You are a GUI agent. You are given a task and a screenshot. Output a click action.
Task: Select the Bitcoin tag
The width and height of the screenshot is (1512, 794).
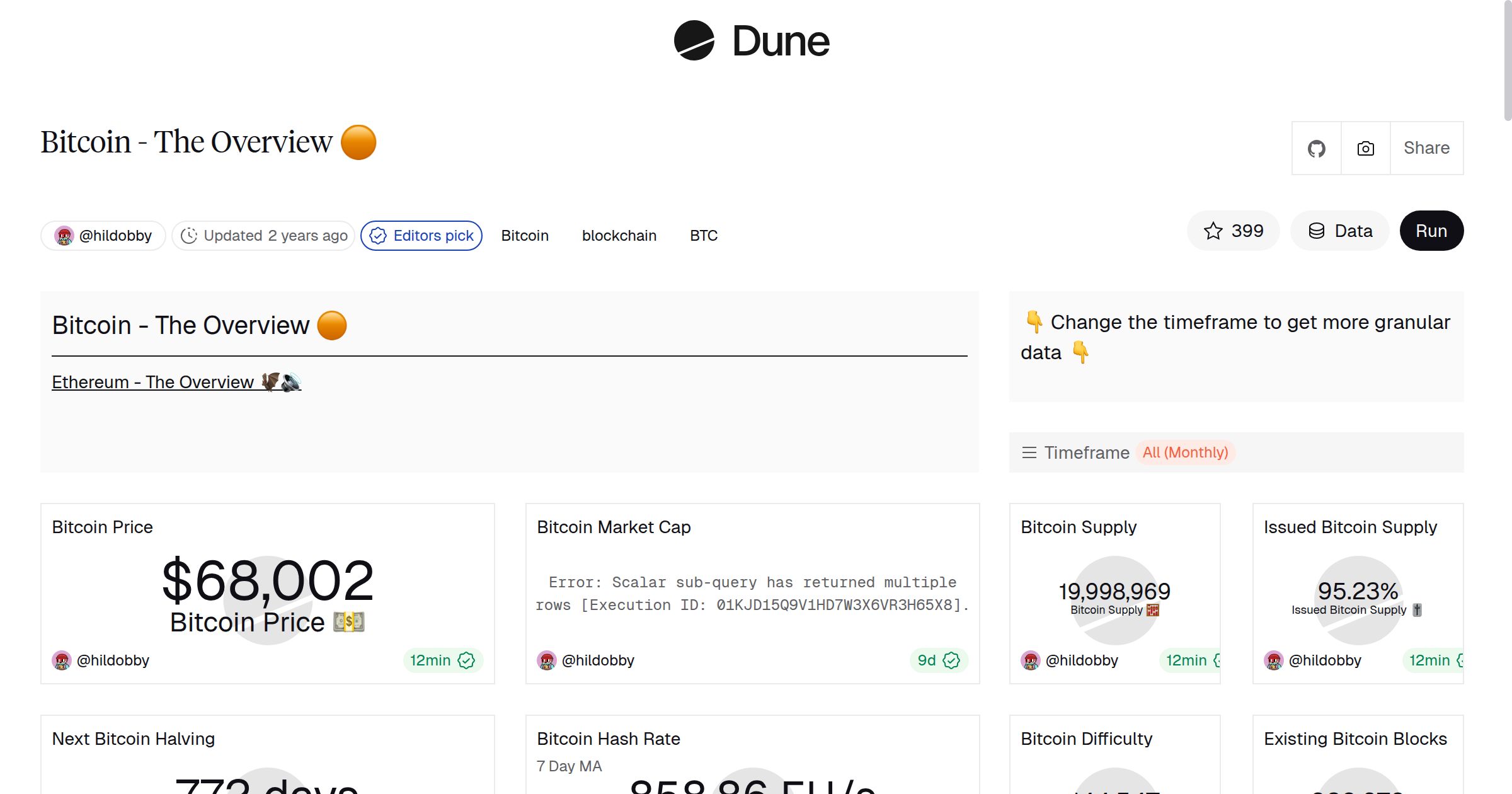click(x=525, y=235)
